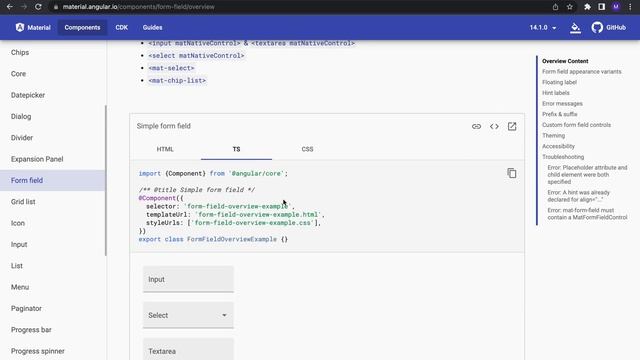Screen dimensions: 640x360
Task: Click the share icon in the address bar
Action: (x=555, y=7)
